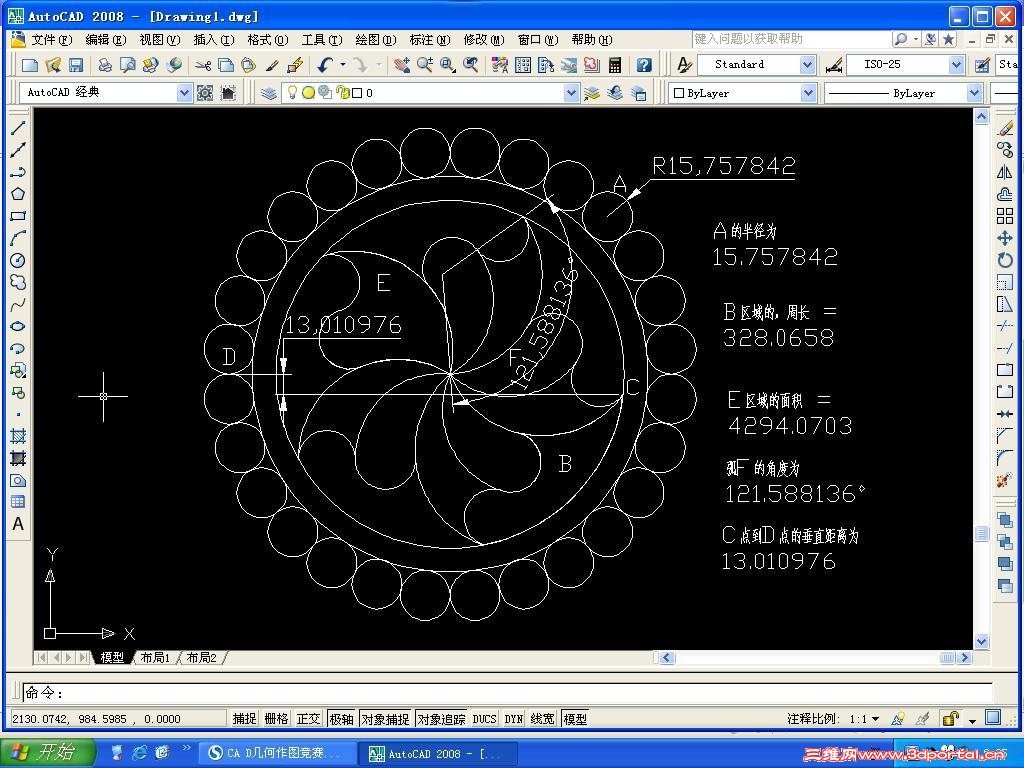Switch to CAD几何作图竞赛 taskbar window
The width and height of the screenshot is (1024, 768).
click(x=277, y=754)
